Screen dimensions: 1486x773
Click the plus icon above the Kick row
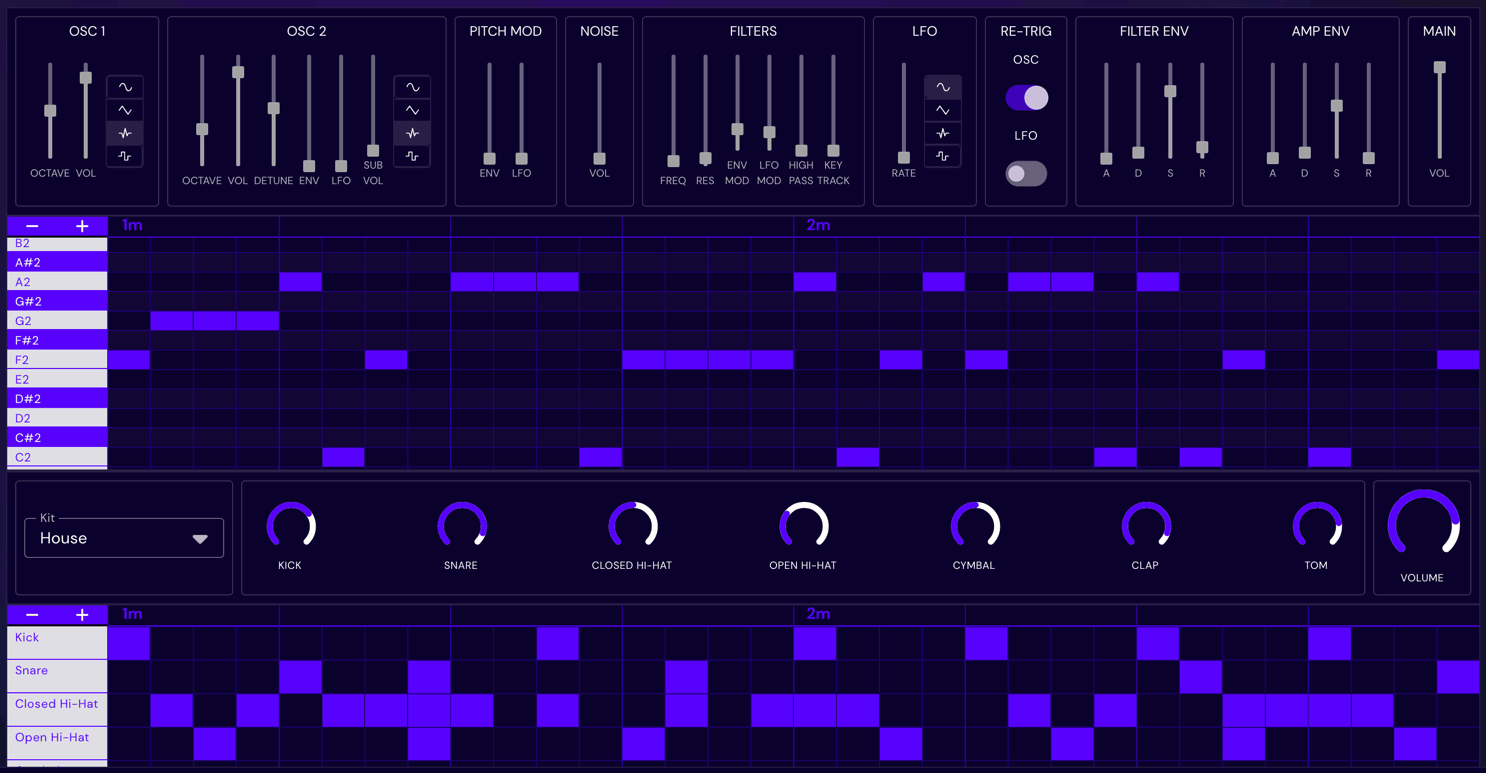pos(82,615)
